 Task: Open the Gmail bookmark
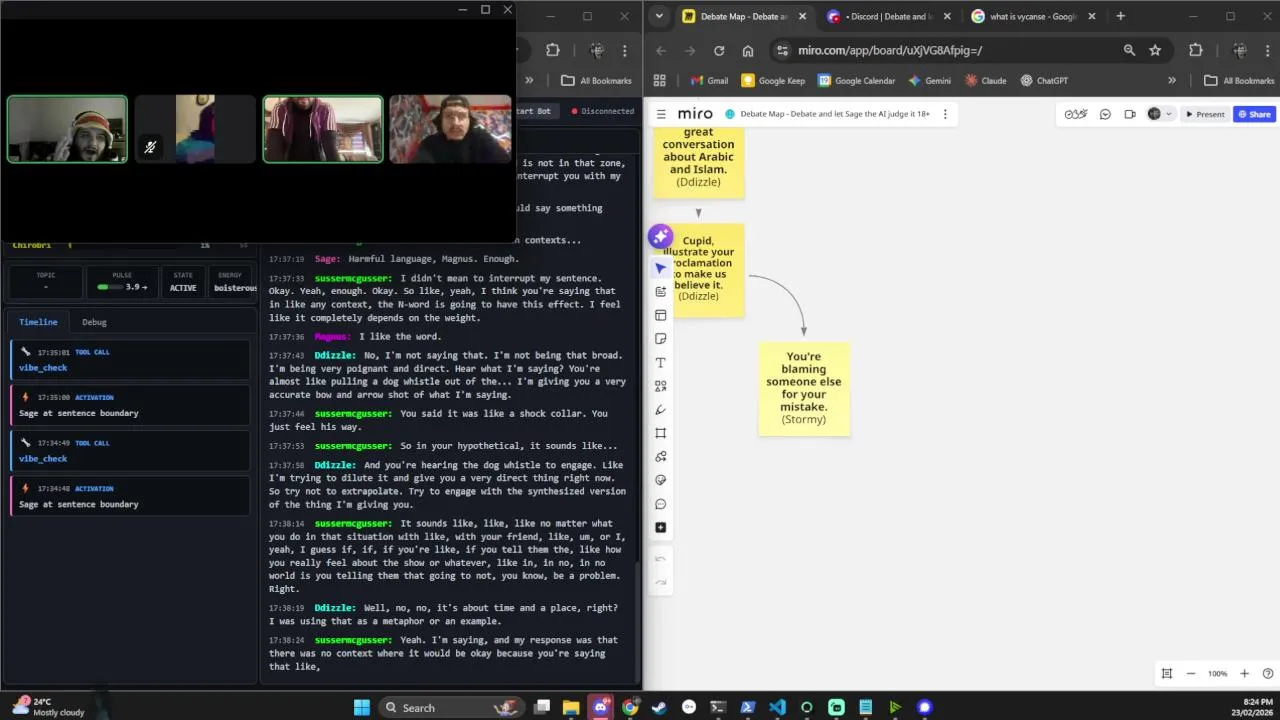tap(708, 80)
